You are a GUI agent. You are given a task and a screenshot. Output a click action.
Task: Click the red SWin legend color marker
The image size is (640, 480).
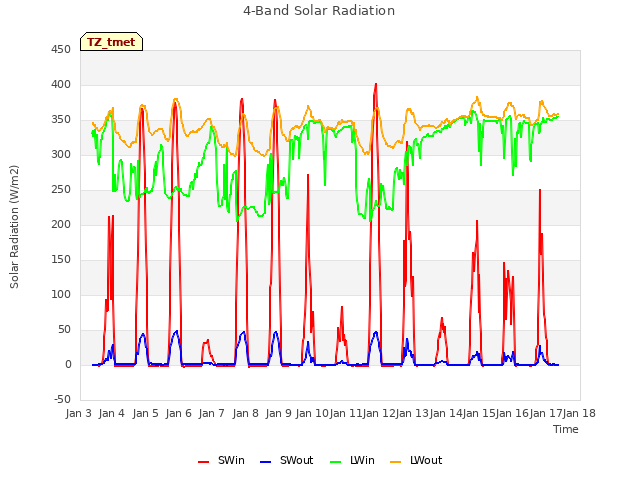coord(203,462)
